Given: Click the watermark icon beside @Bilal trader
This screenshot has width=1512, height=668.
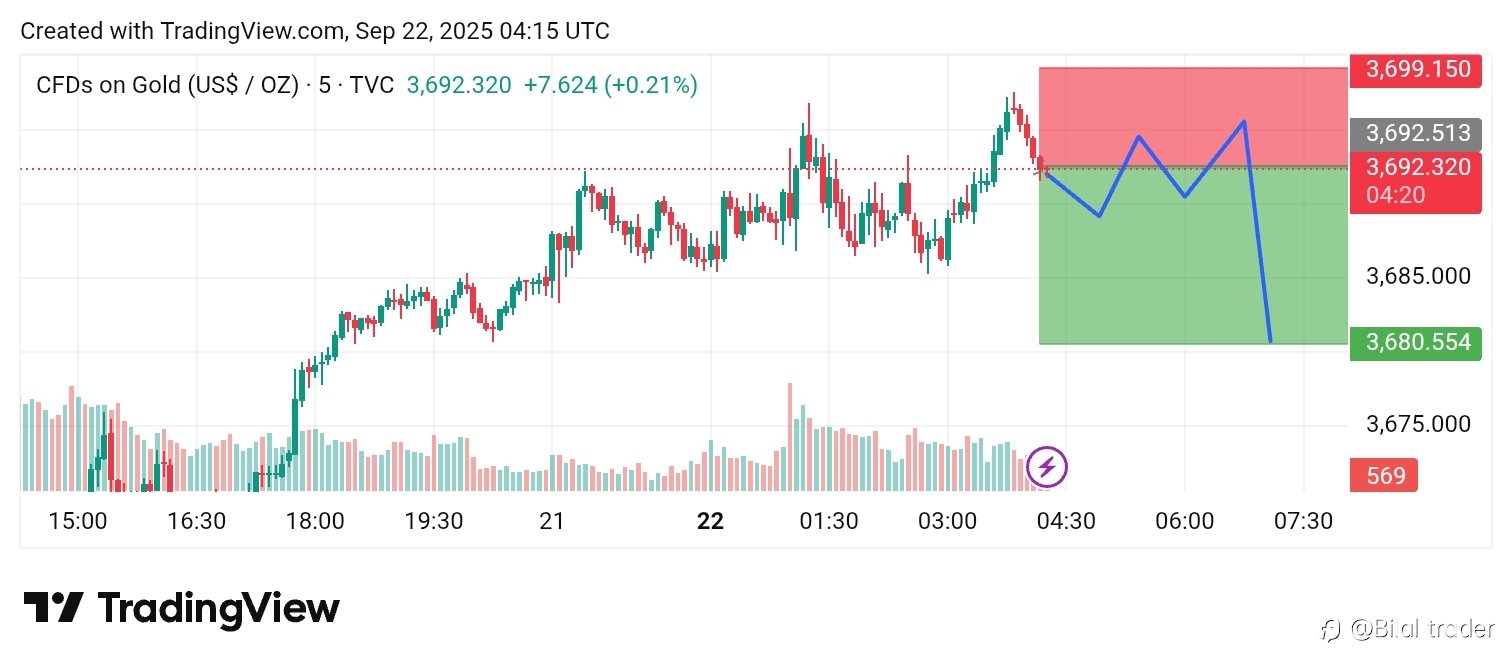Looking at the screenshot, I should (1330, 630).
